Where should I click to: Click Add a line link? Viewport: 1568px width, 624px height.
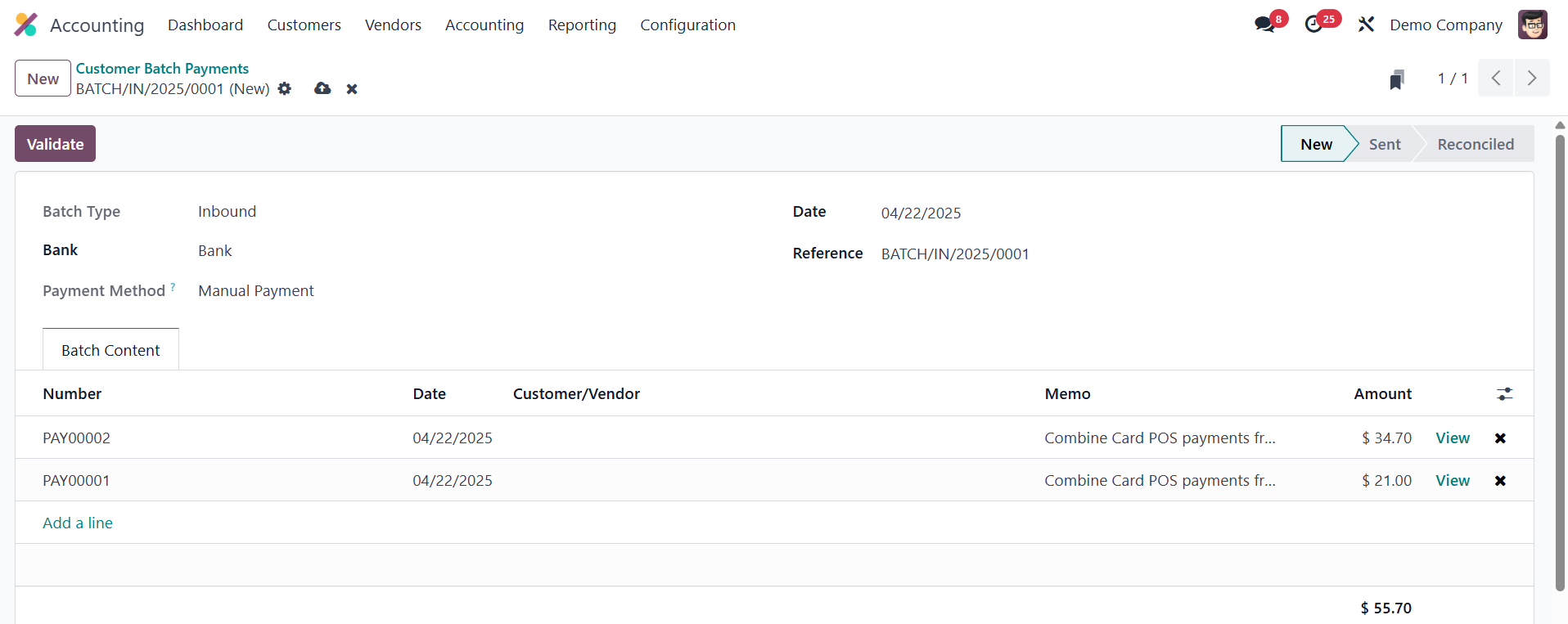[78, 523]
